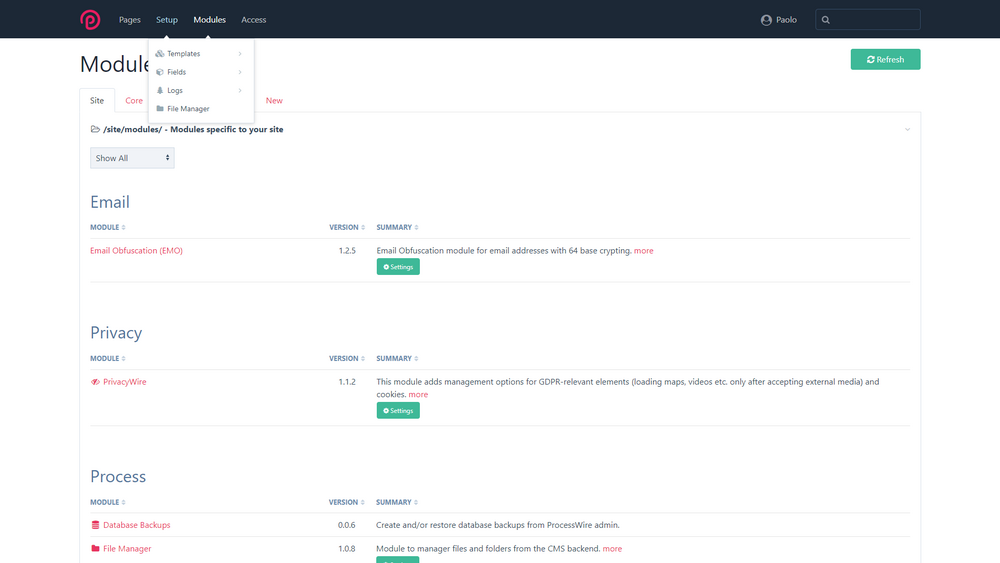This screenshot has height=563, width=1000.
Task: Open Fields submenu in Setup dropdown
Action: tap(177, 72)
